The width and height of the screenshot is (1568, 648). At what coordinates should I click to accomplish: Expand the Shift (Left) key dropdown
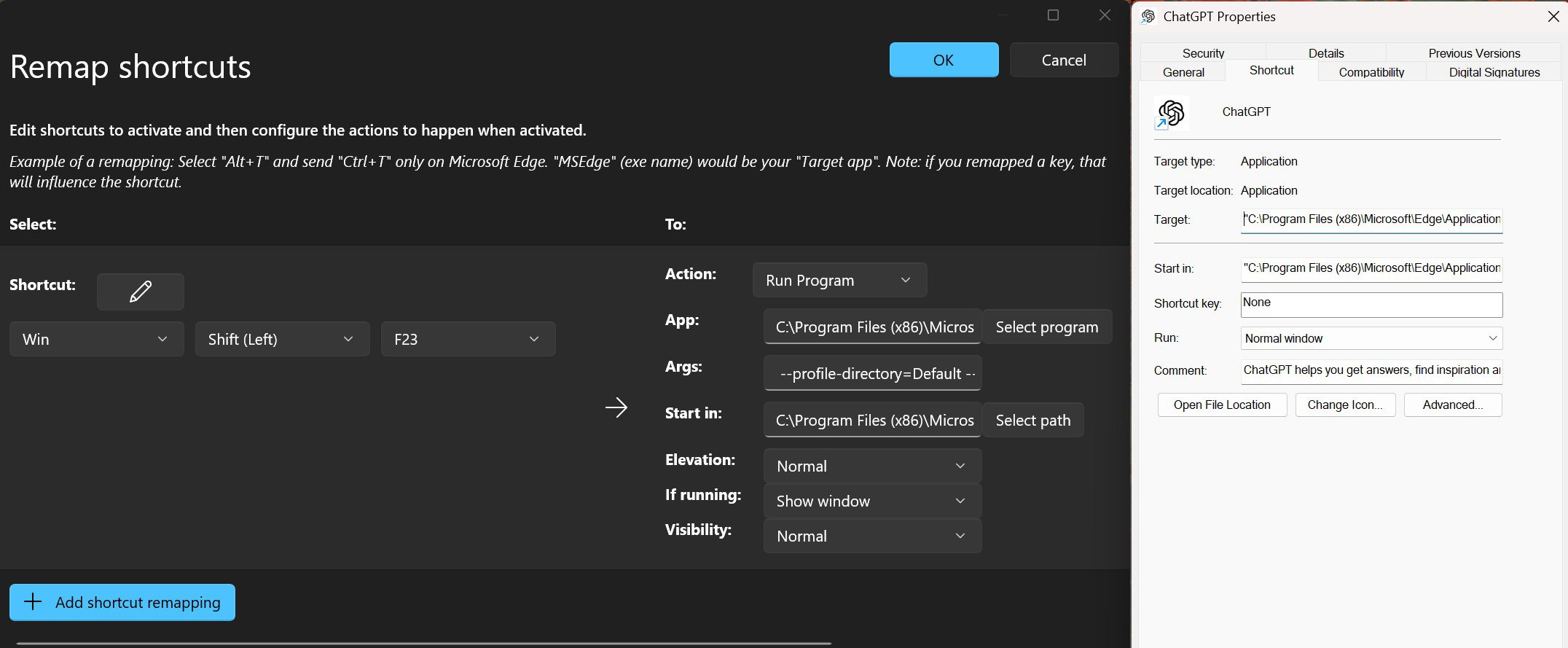click(282, 339)
